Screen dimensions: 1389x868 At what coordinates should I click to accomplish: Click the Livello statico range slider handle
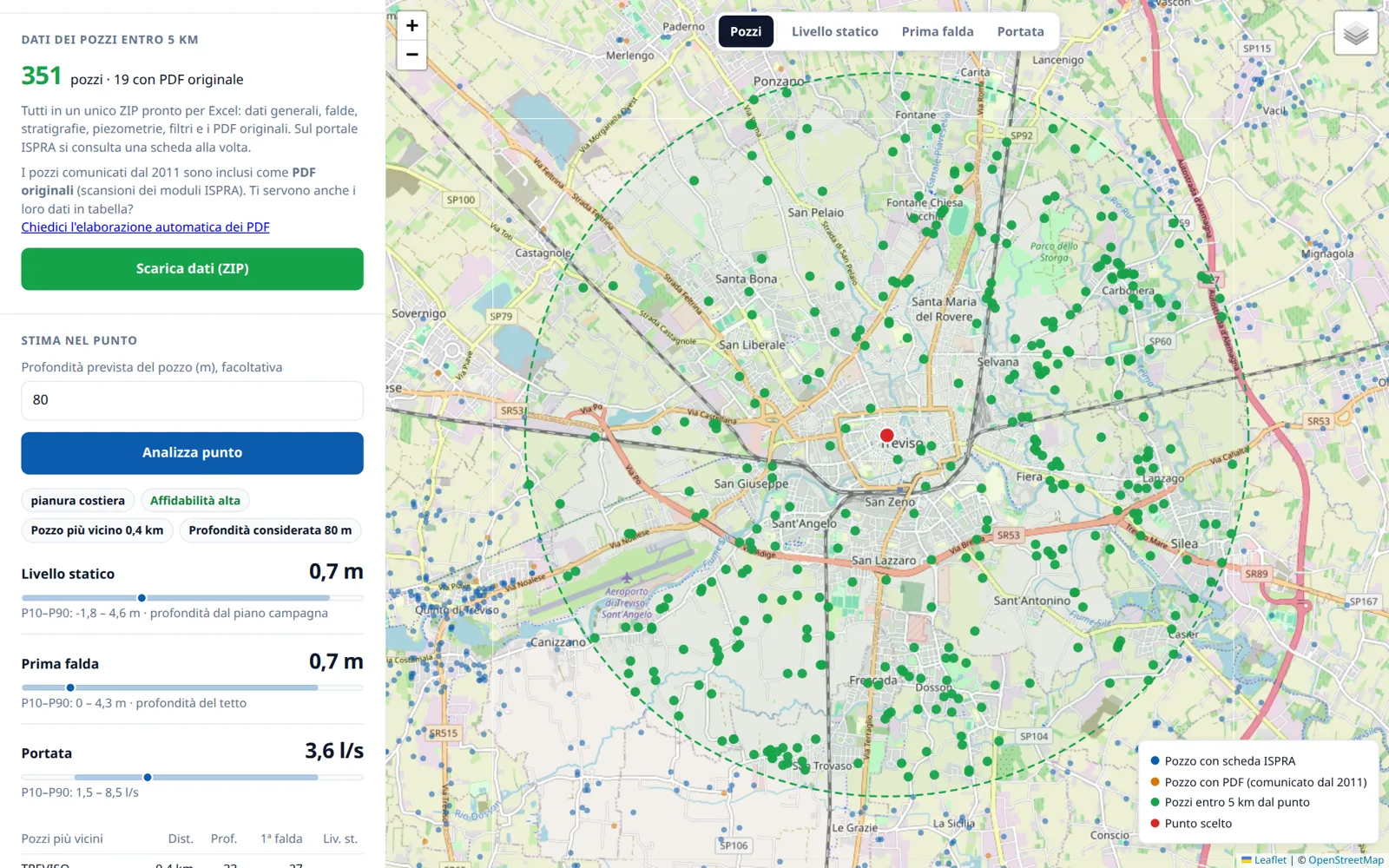142,598
